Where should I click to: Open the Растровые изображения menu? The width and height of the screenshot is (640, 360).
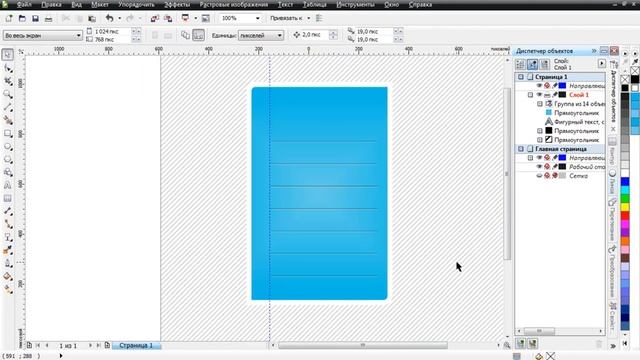(234, 4)
